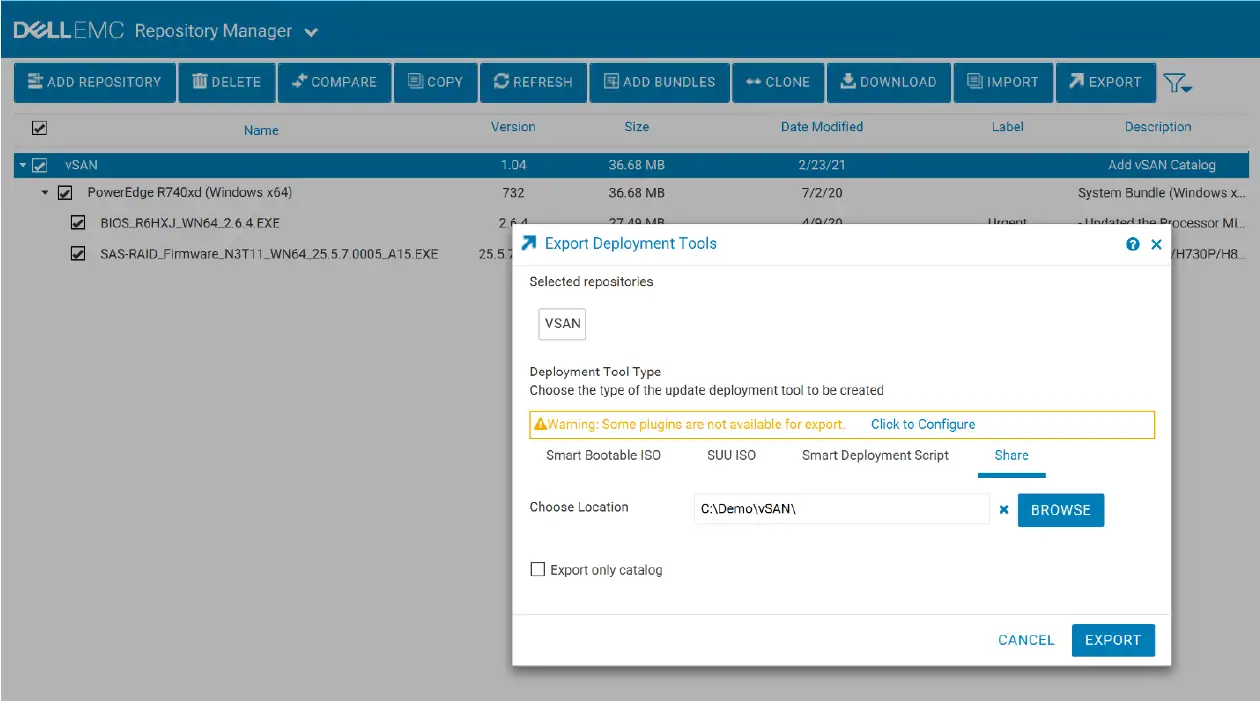Open the Click to Configure link
The width and height of the screenshot is (1260, 703).
[923, 424]
